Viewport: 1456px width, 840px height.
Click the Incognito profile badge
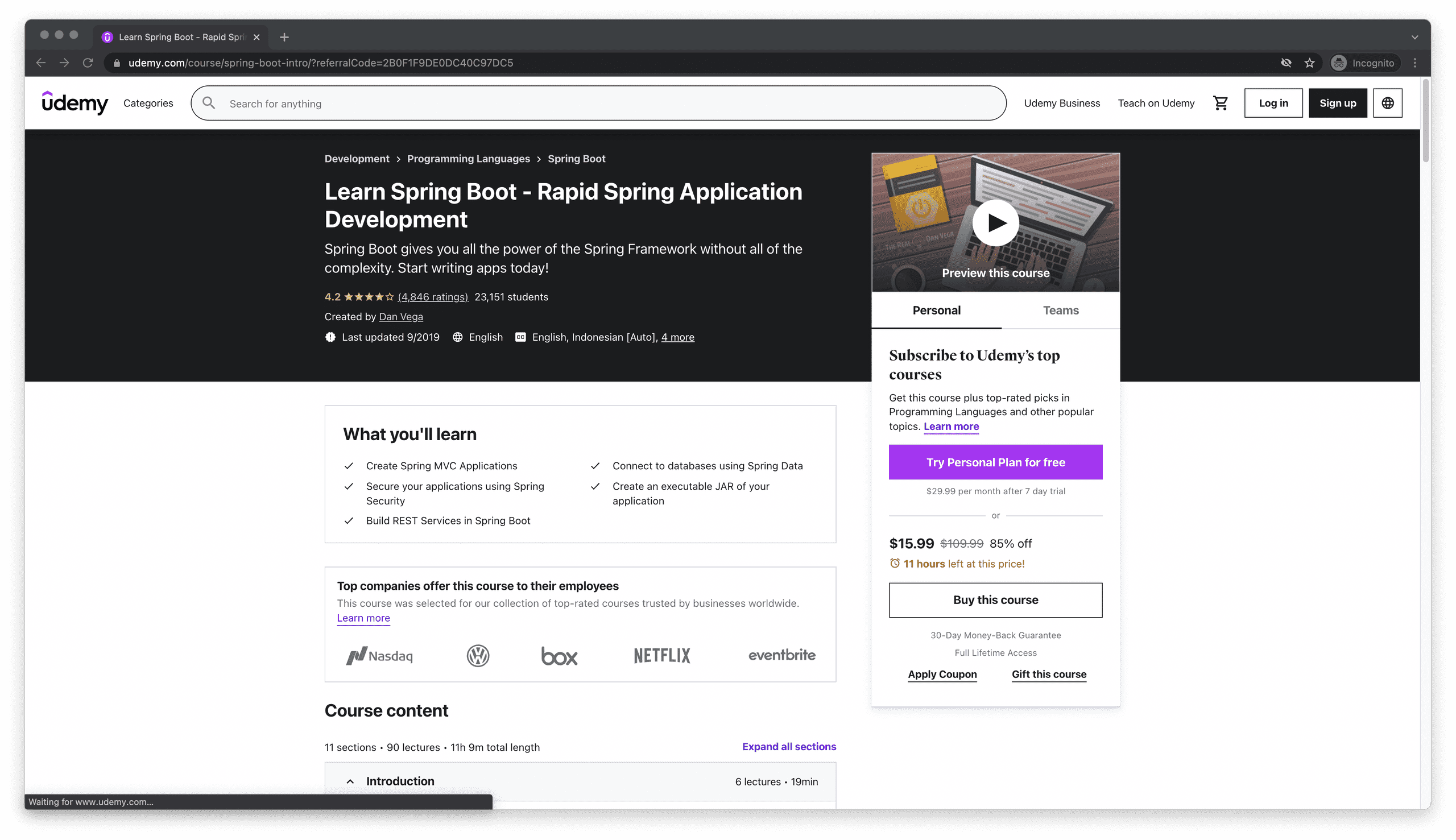coord(1364,63)
